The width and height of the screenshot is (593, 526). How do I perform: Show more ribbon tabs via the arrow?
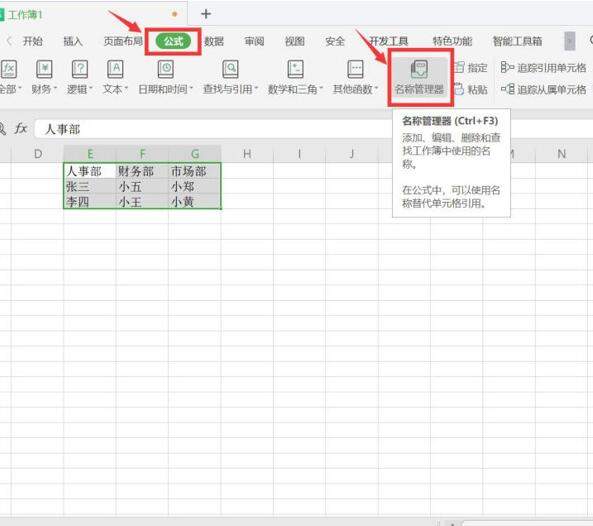570,41
